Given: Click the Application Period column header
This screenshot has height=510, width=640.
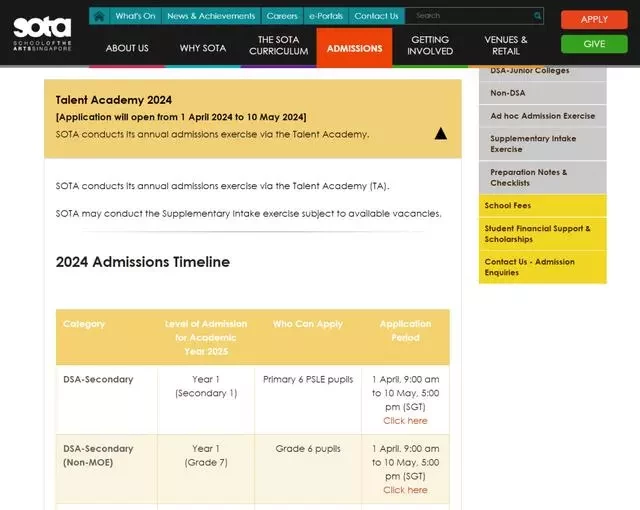Looking at the screenshot, I should [x=405, y=331].
